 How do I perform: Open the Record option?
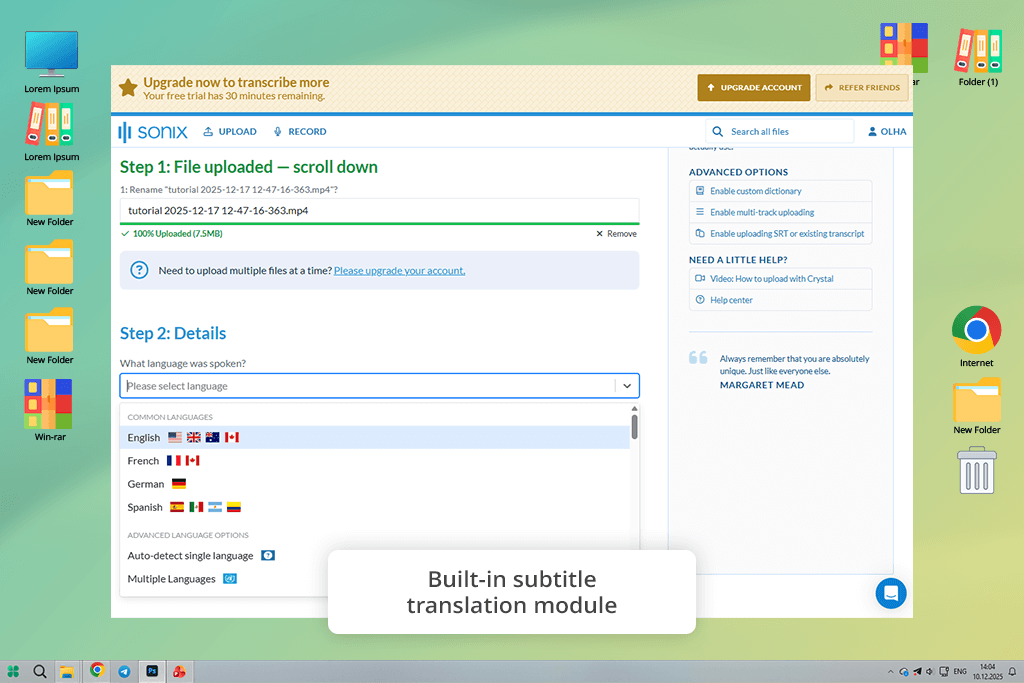[x=300, y=132]
